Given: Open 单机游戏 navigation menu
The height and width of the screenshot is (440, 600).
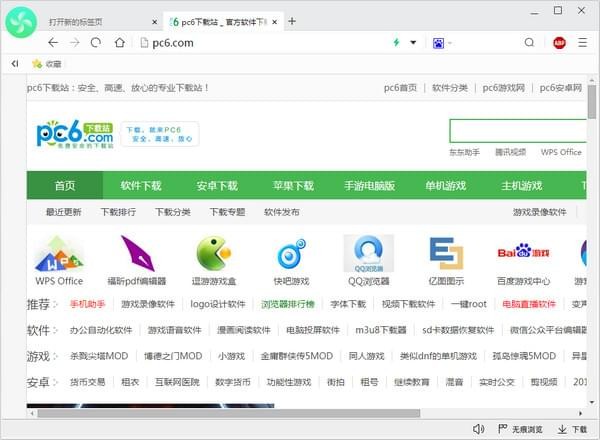Looking at the screenshot, I should [446, 186].
